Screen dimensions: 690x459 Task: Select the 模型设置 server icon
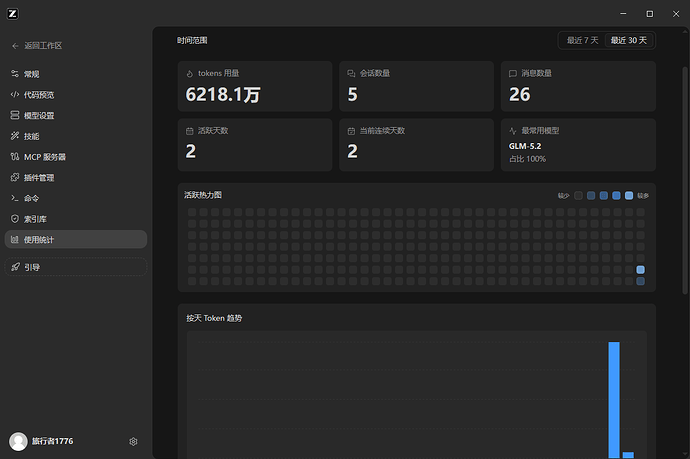[x=15, y=115]
